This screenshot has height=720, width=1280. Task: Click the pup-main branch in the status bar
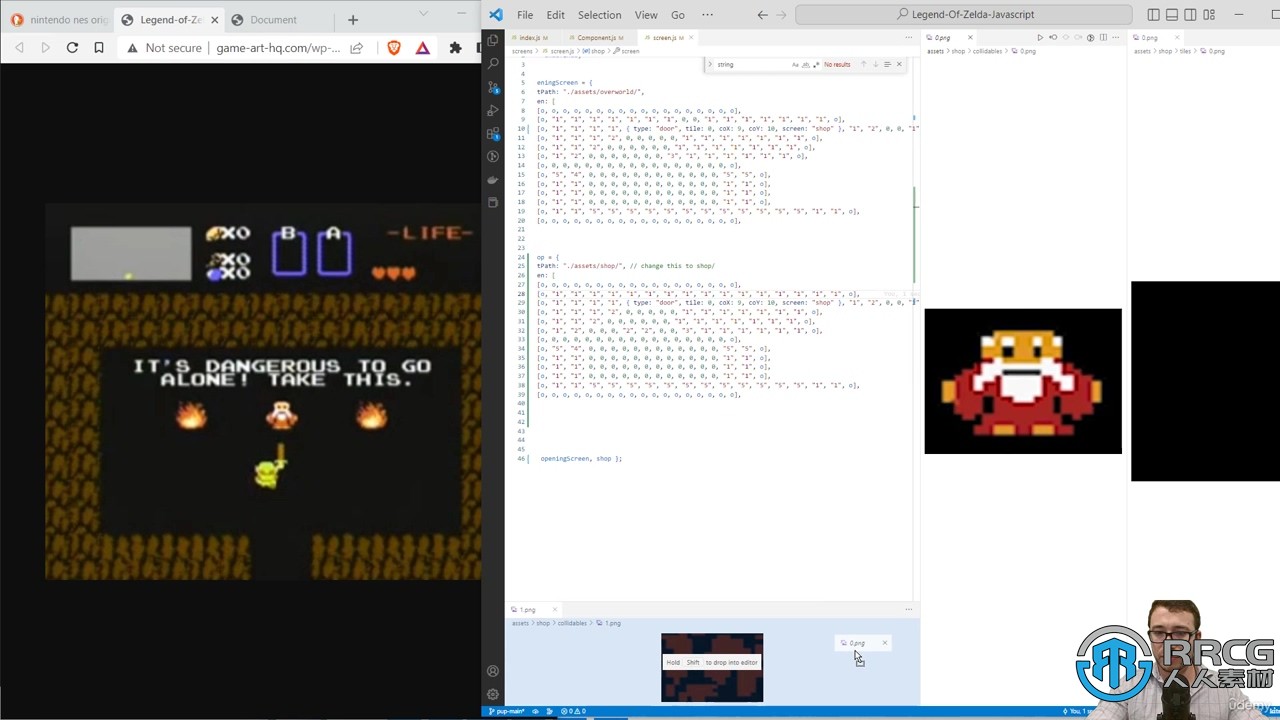pyautogui.click(x=506, y=711)
